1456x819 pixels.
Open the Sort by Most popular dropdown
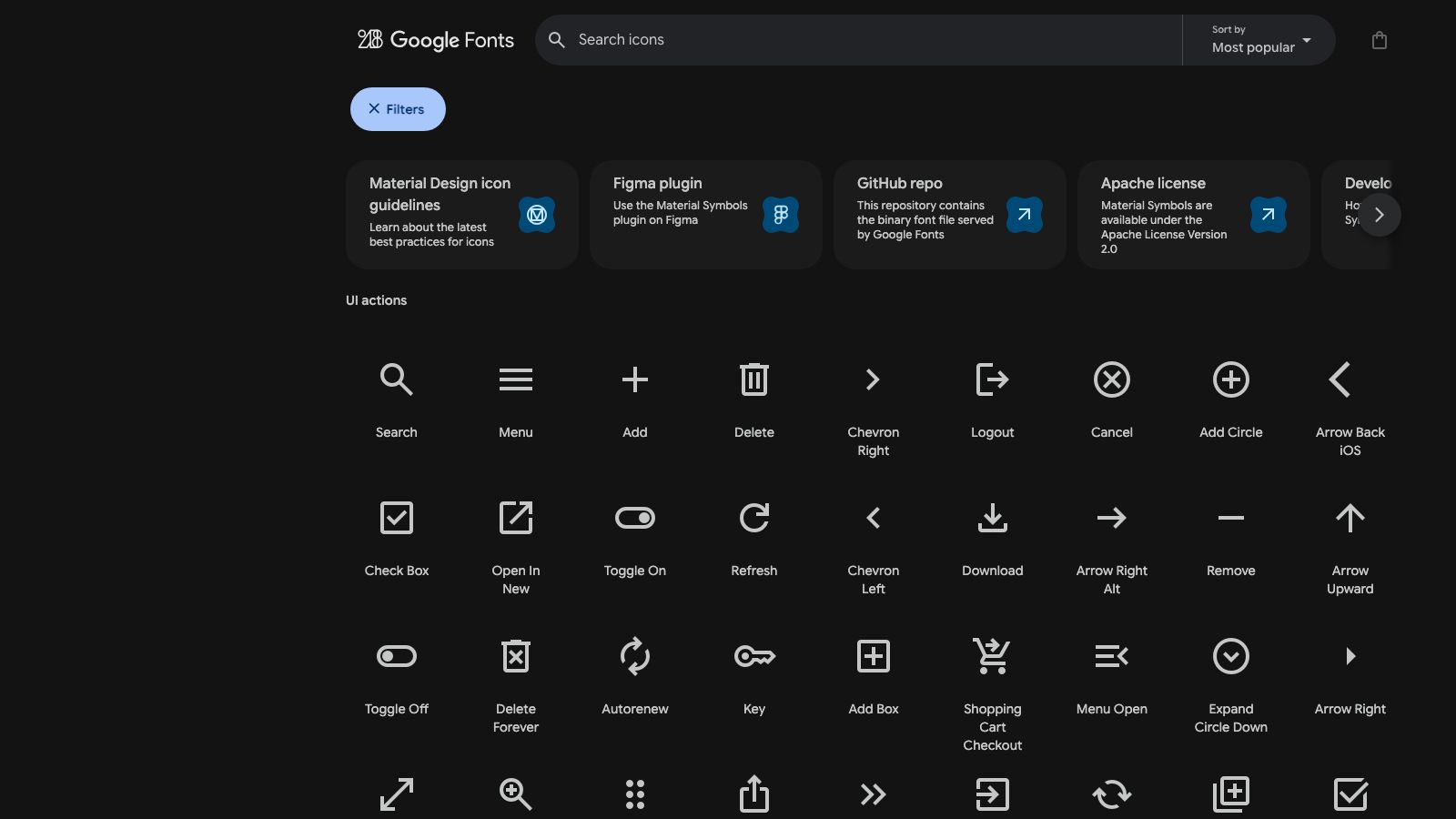[1259, 40]
